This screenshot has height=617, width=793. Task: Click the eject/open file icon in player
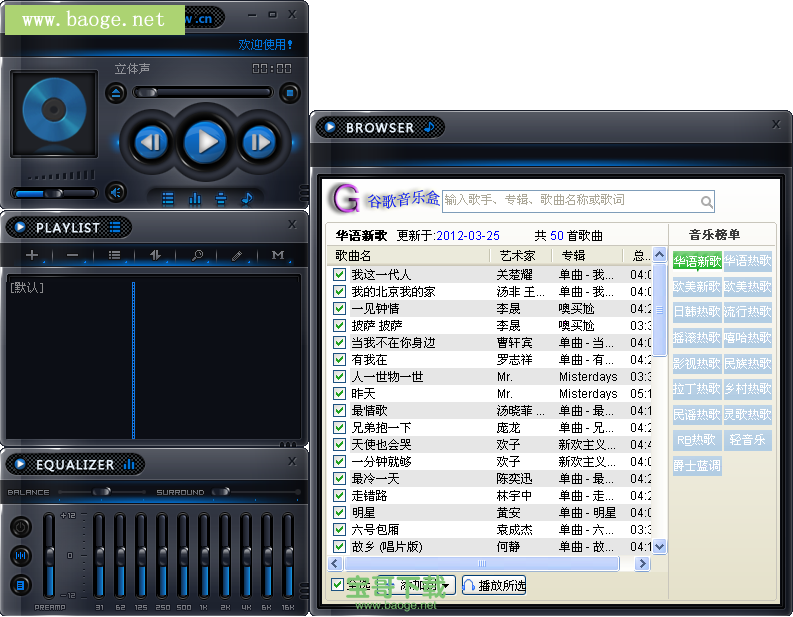pyautogui.click(x=116, y=93)
